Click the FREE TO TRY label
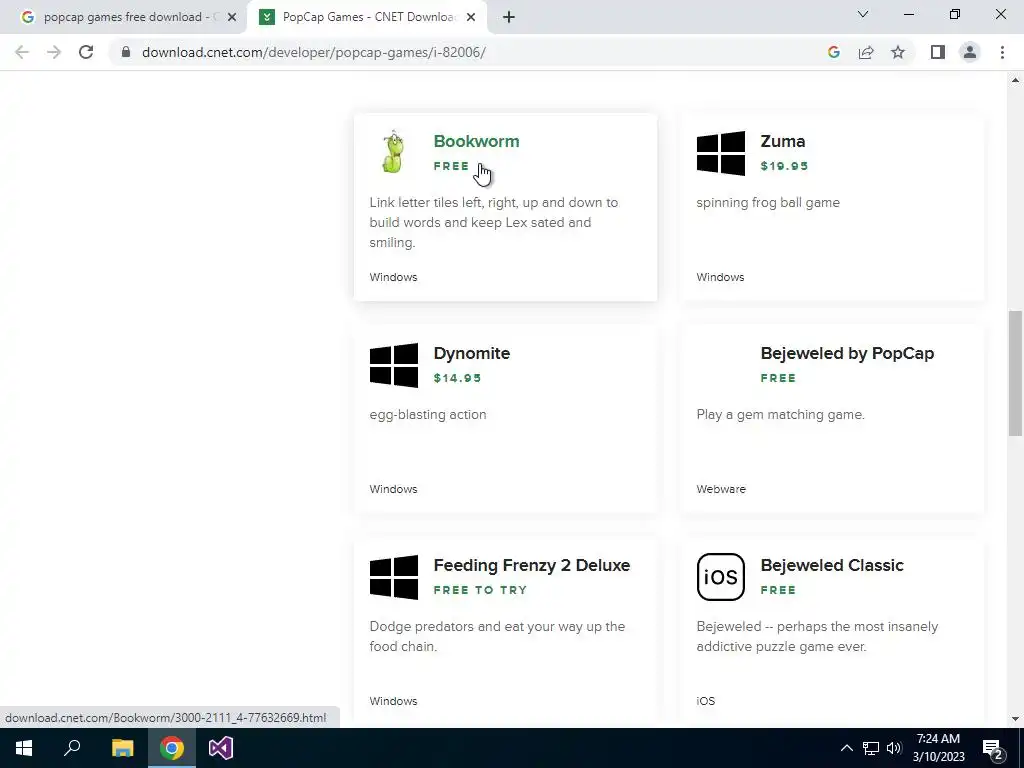1024x768 pixels. click(x=480, y=590)
